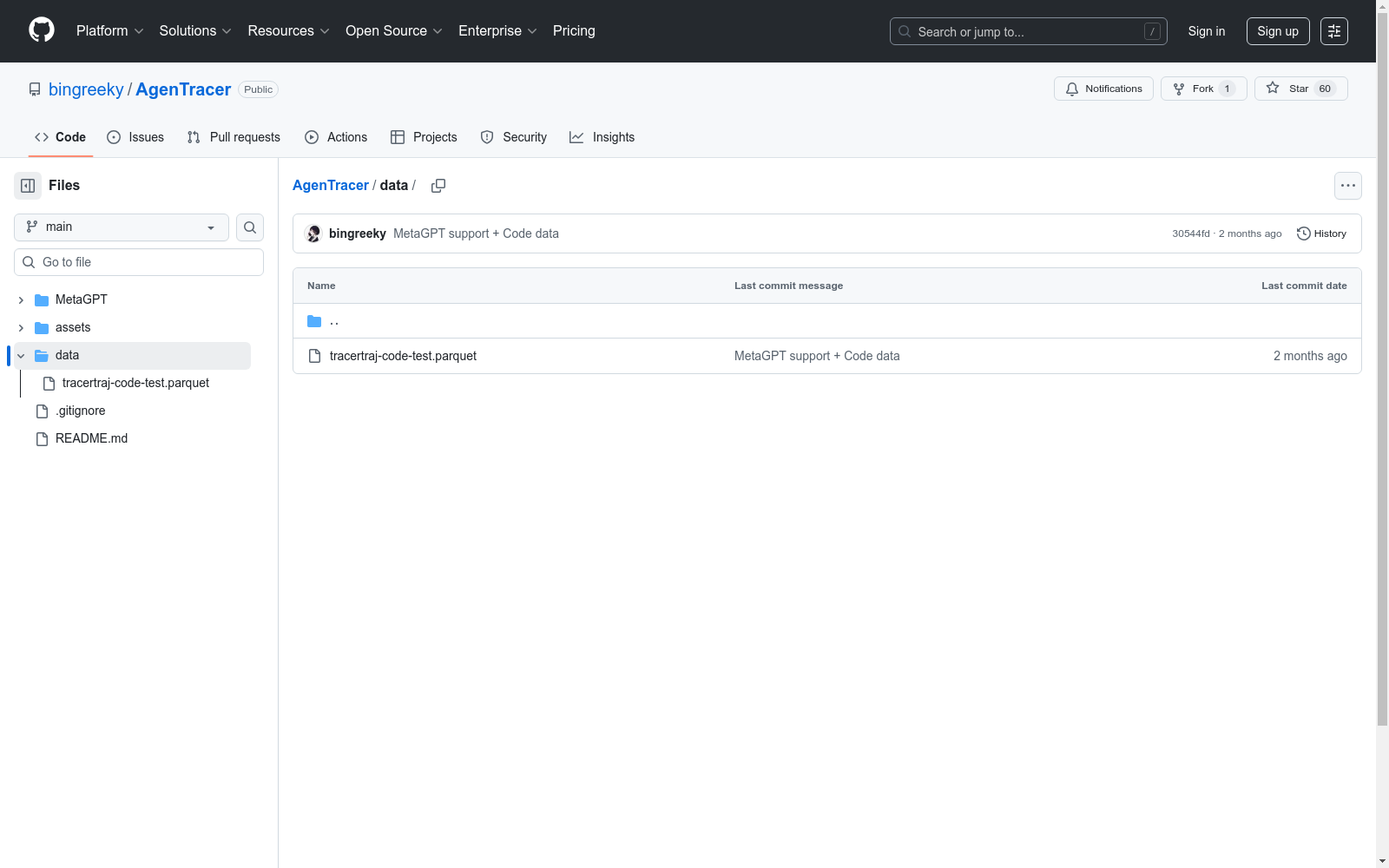Select tracertraj-code-test.parquet in the file tree

click(x=135, y=384)
